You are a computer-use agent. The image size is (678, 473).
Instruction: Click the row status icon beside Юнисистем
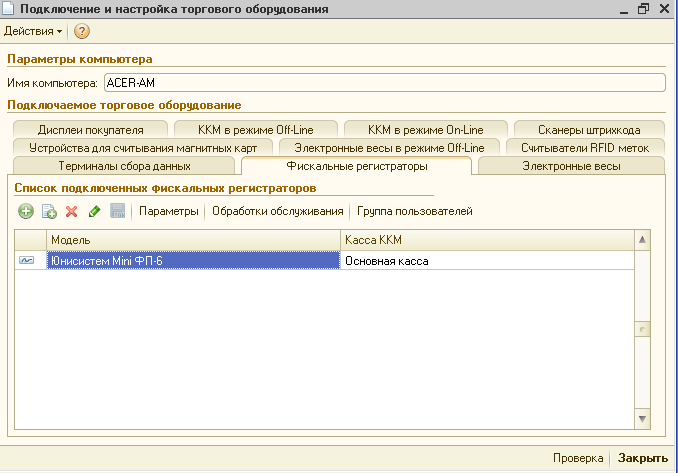click(26, 260)
